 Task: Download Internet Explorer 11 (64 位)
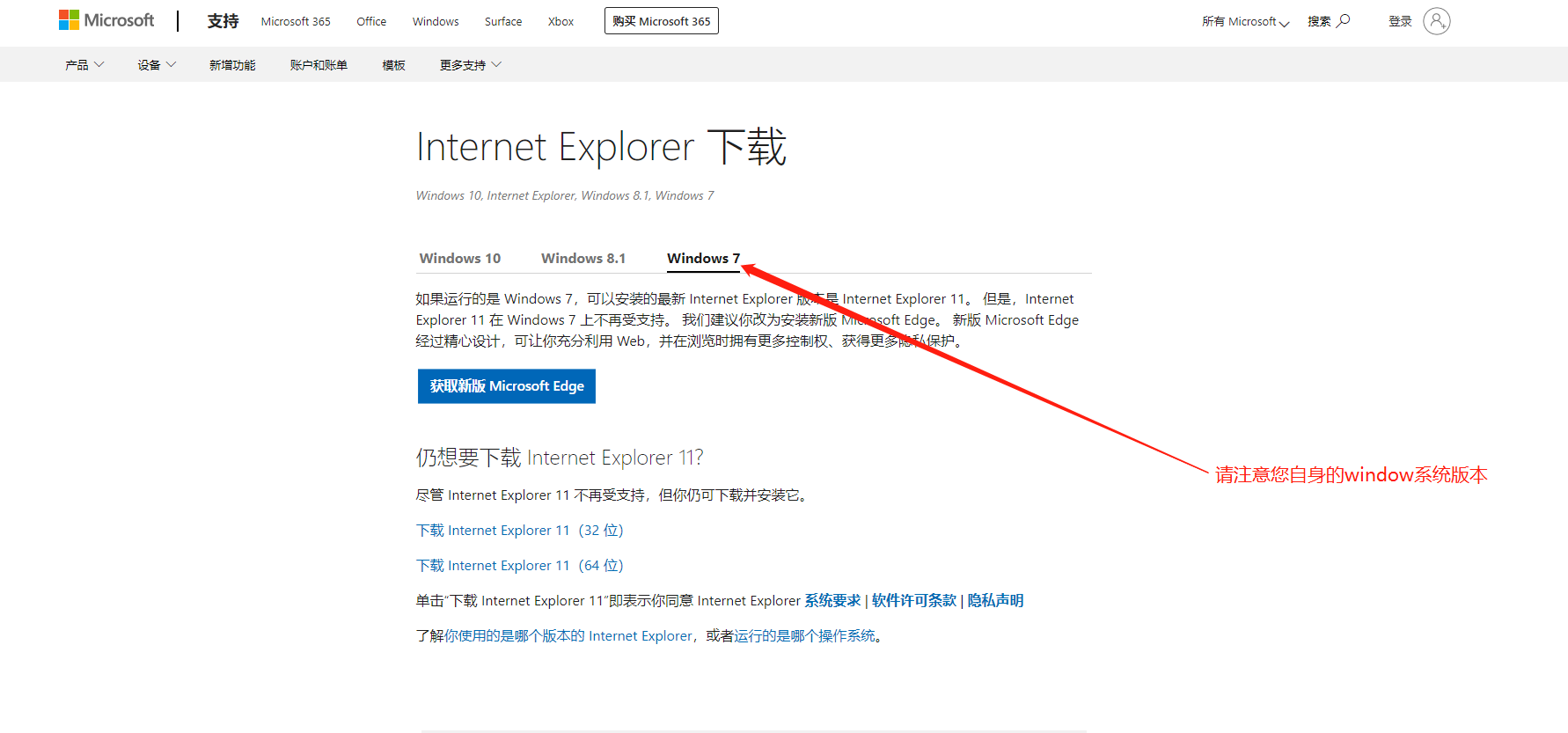coord(519,565)
